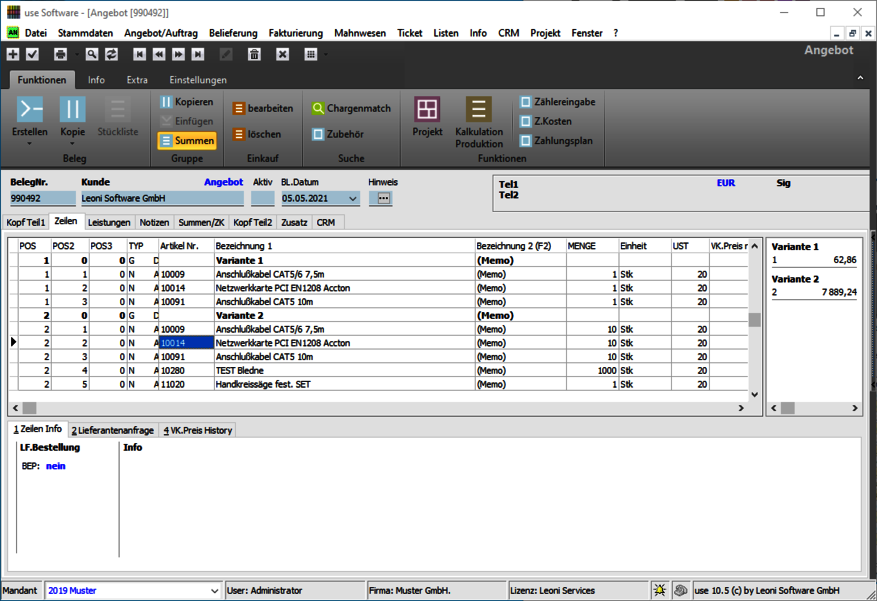Click the sun icon in status bar
The image size is (877, 601).
coord(660,590)
